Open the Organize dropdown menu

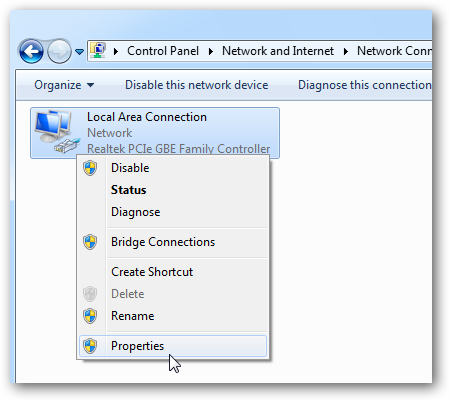point(64,85)
